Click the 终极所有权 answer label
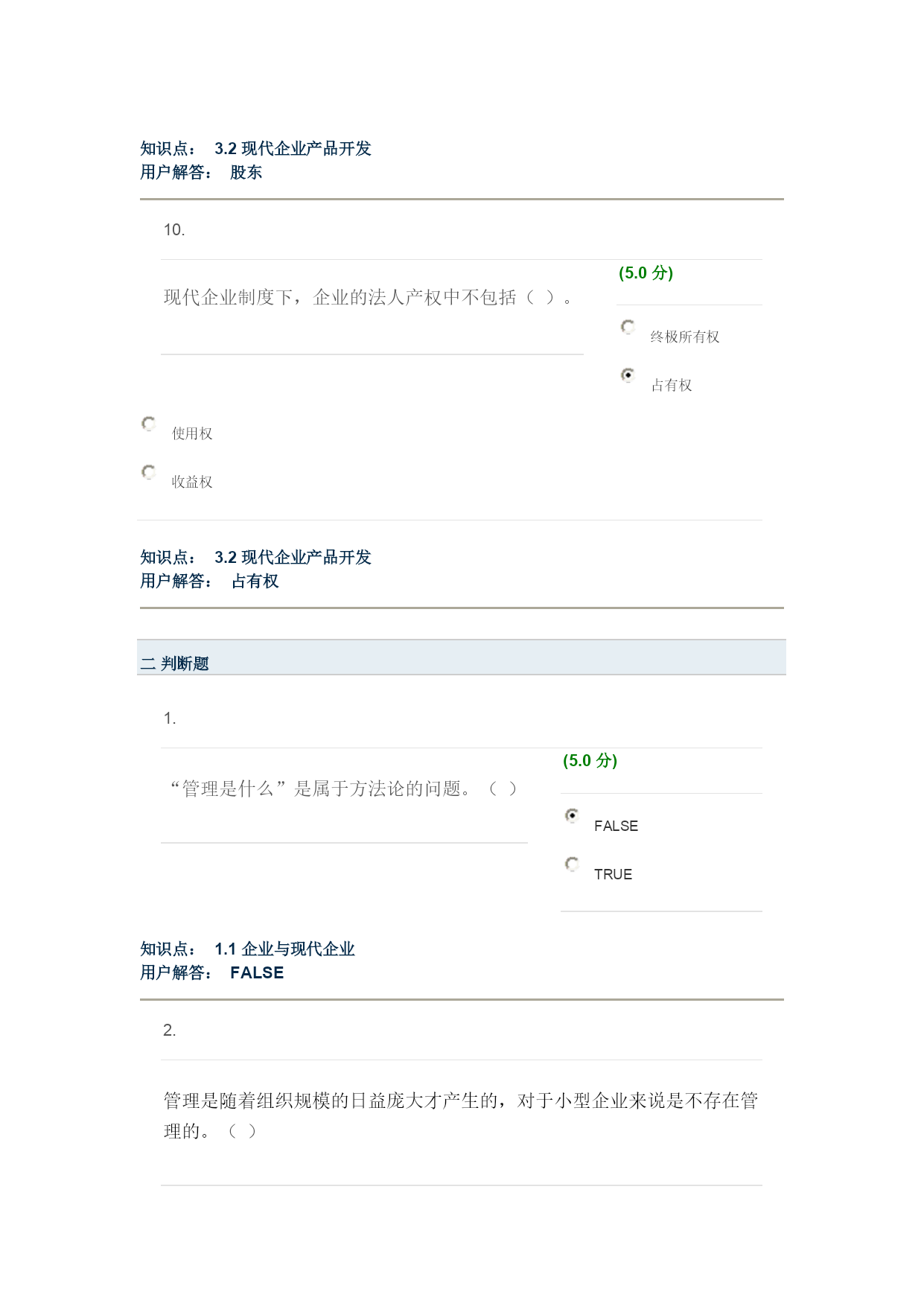924x1306 pixels. [x=685, y=337]
